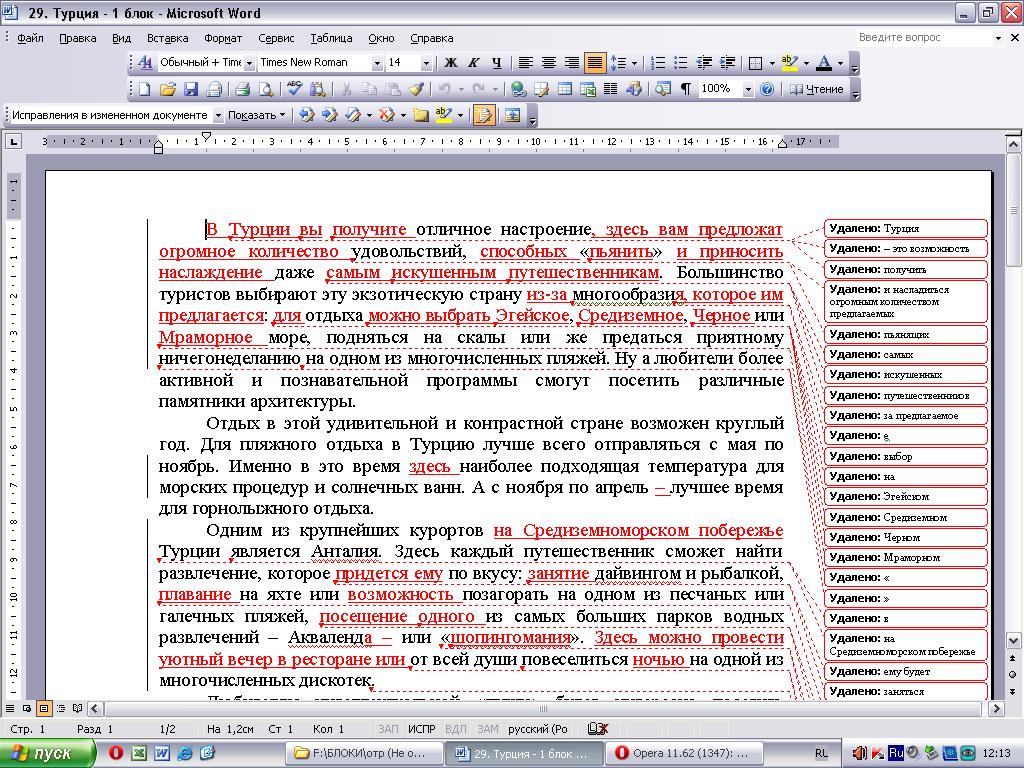This screenshot has height=768, width=1024.
Task: Undo the last action
Action: (x=444, y=89)
